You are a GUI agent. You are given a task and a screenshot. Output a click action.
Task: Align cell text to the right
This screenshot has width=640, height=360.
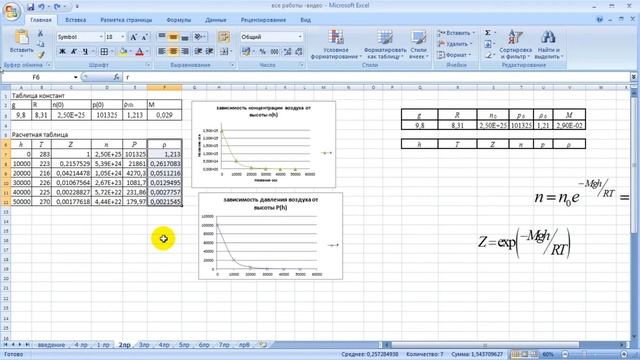coord(184,51)
